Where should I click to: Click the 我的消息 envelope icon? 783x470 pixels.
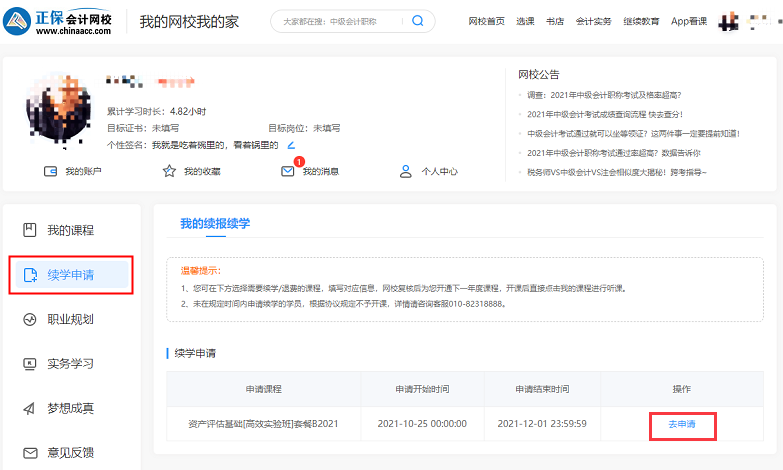coord(288,171)
